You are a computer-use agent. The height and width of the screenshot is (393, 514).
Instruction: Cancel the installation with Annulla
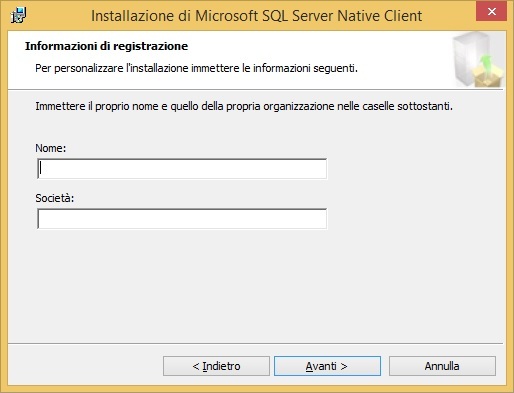442,366
